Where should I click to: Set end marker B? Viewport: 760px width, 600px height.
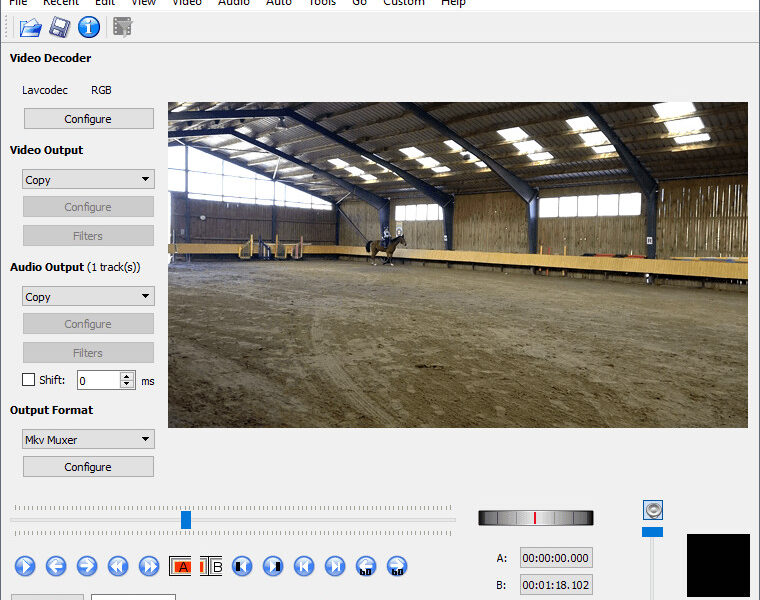tap(211, 566)
